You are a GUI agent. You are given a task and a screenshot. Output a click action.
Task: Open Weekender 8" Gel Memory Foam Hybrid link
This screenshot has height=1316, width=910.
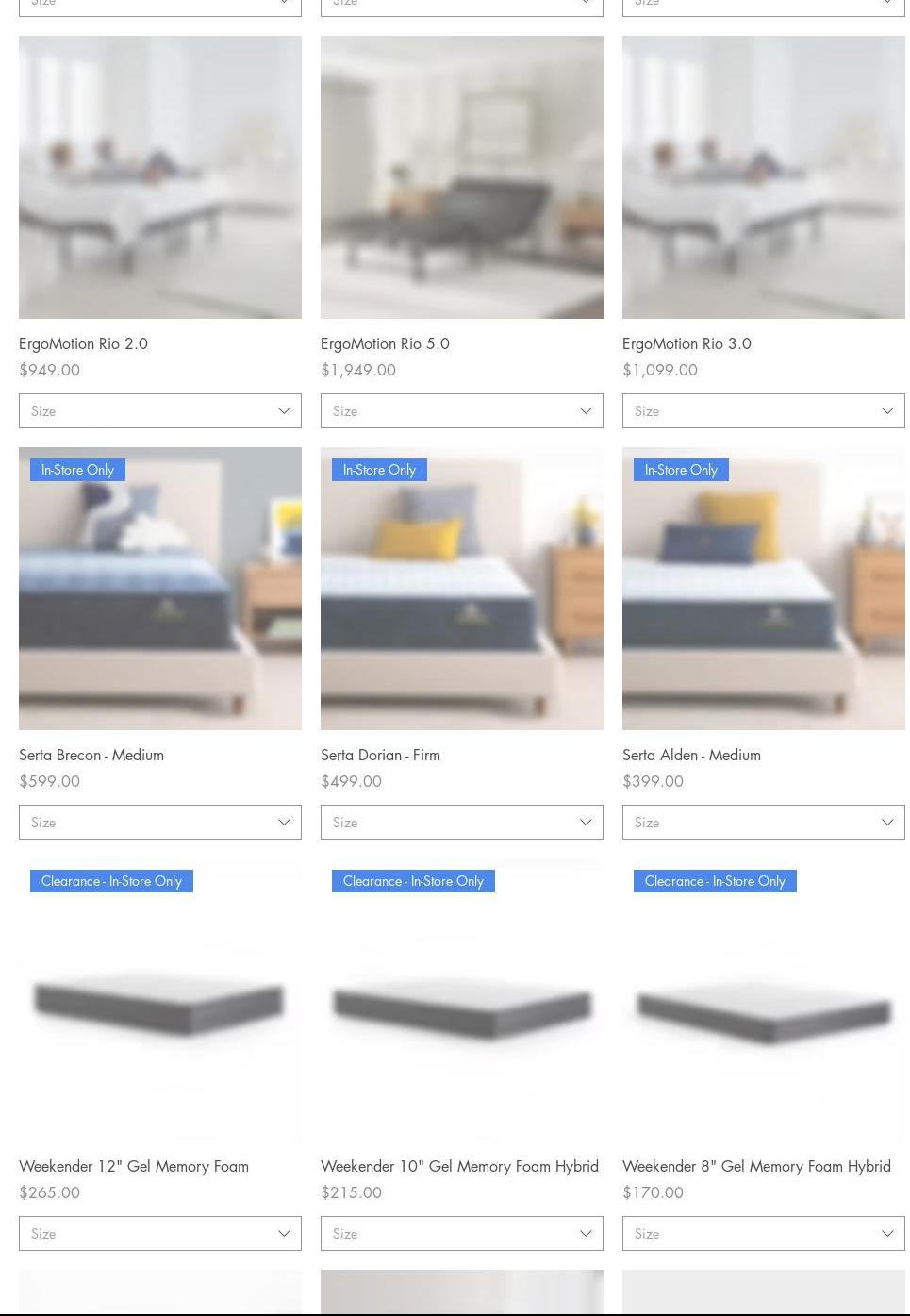click(756, 1166)
